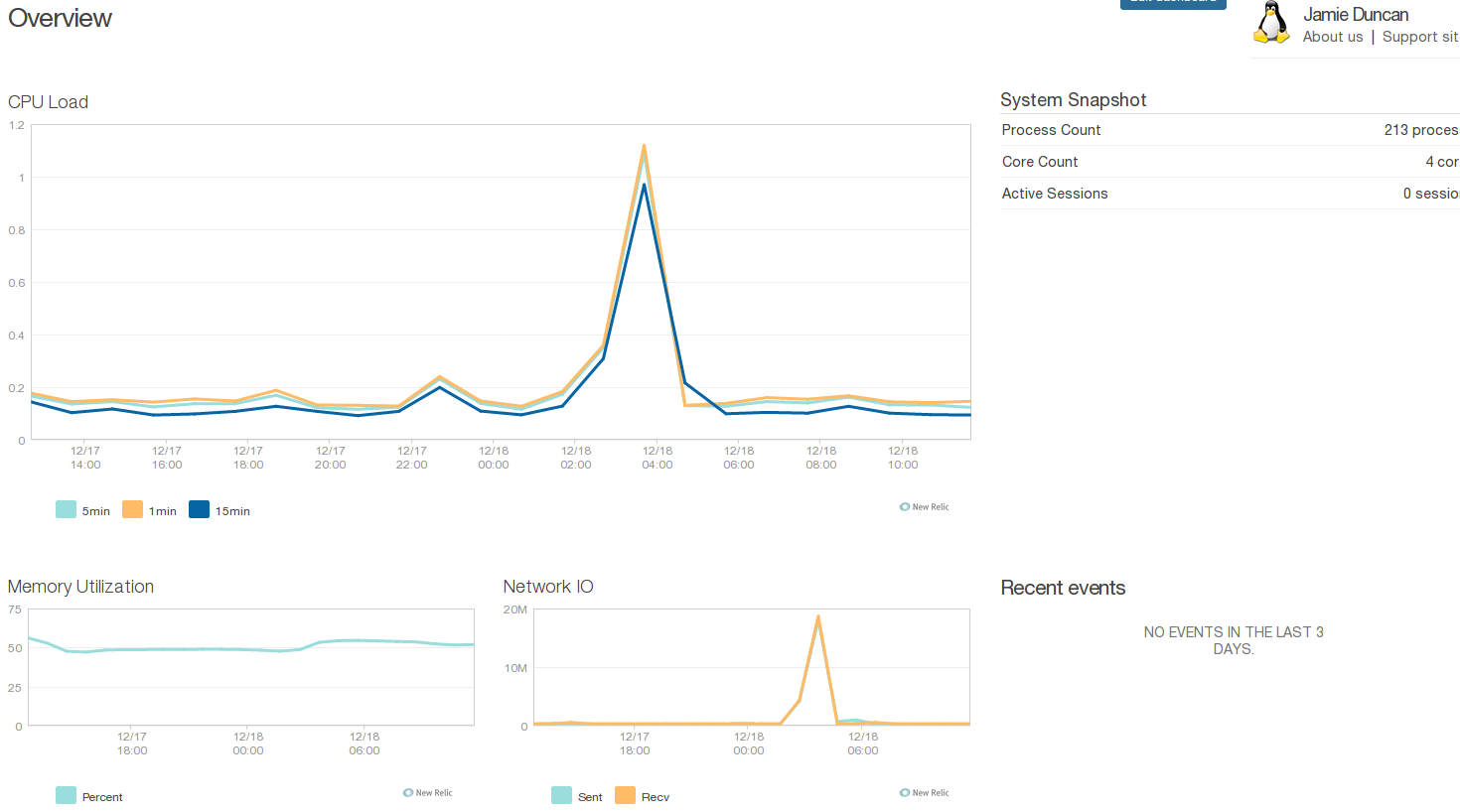Screen dimensions: 1460x812
Task: Click the New Relic logo under CPU Load
Action: [x=924, y=507]
